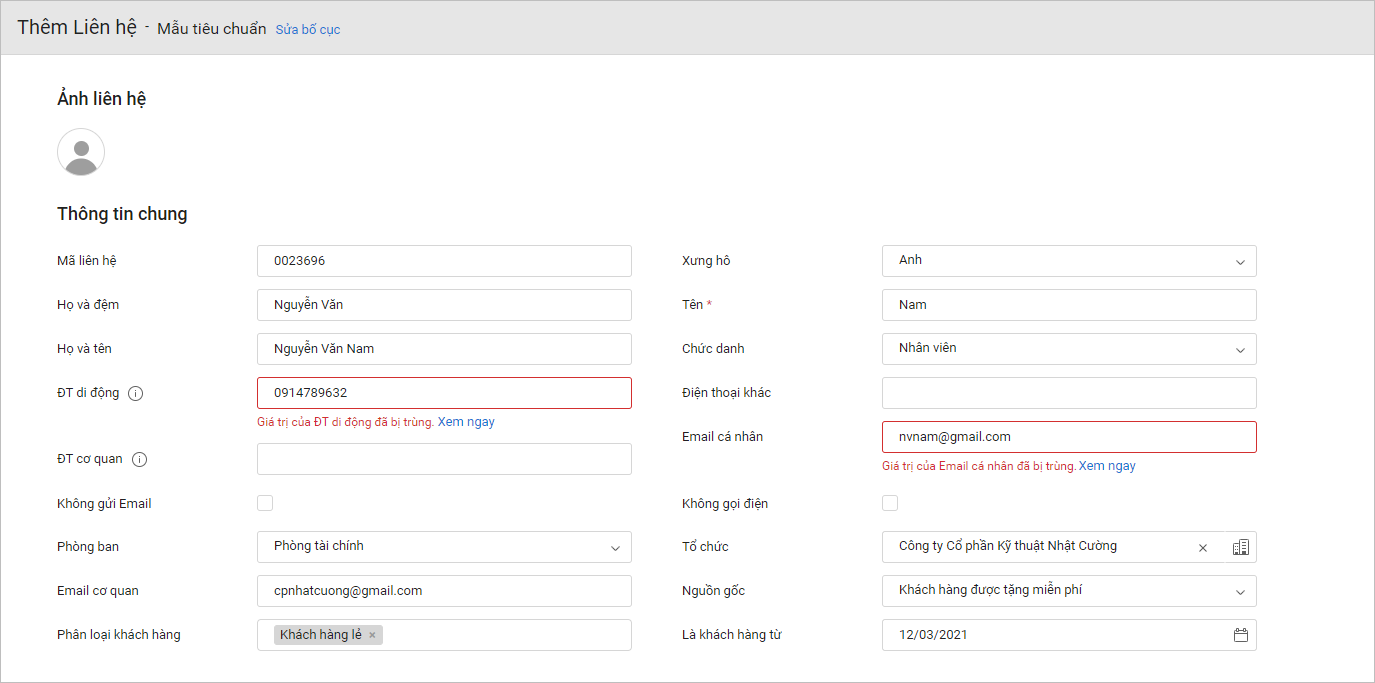Expand the Phòng ban dropdown

coord(444,547)
